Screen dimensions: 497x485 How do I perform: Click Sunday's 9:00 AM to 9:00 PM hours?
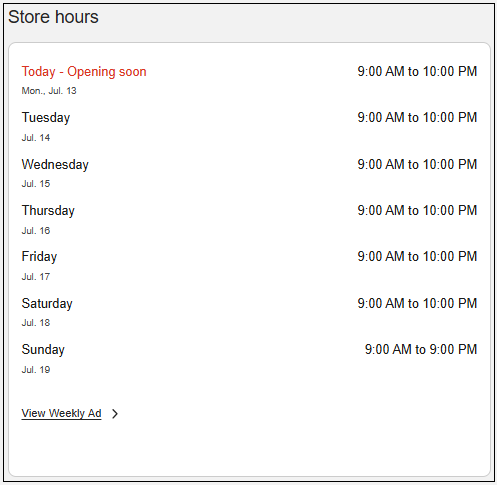[x=421, y=349]
